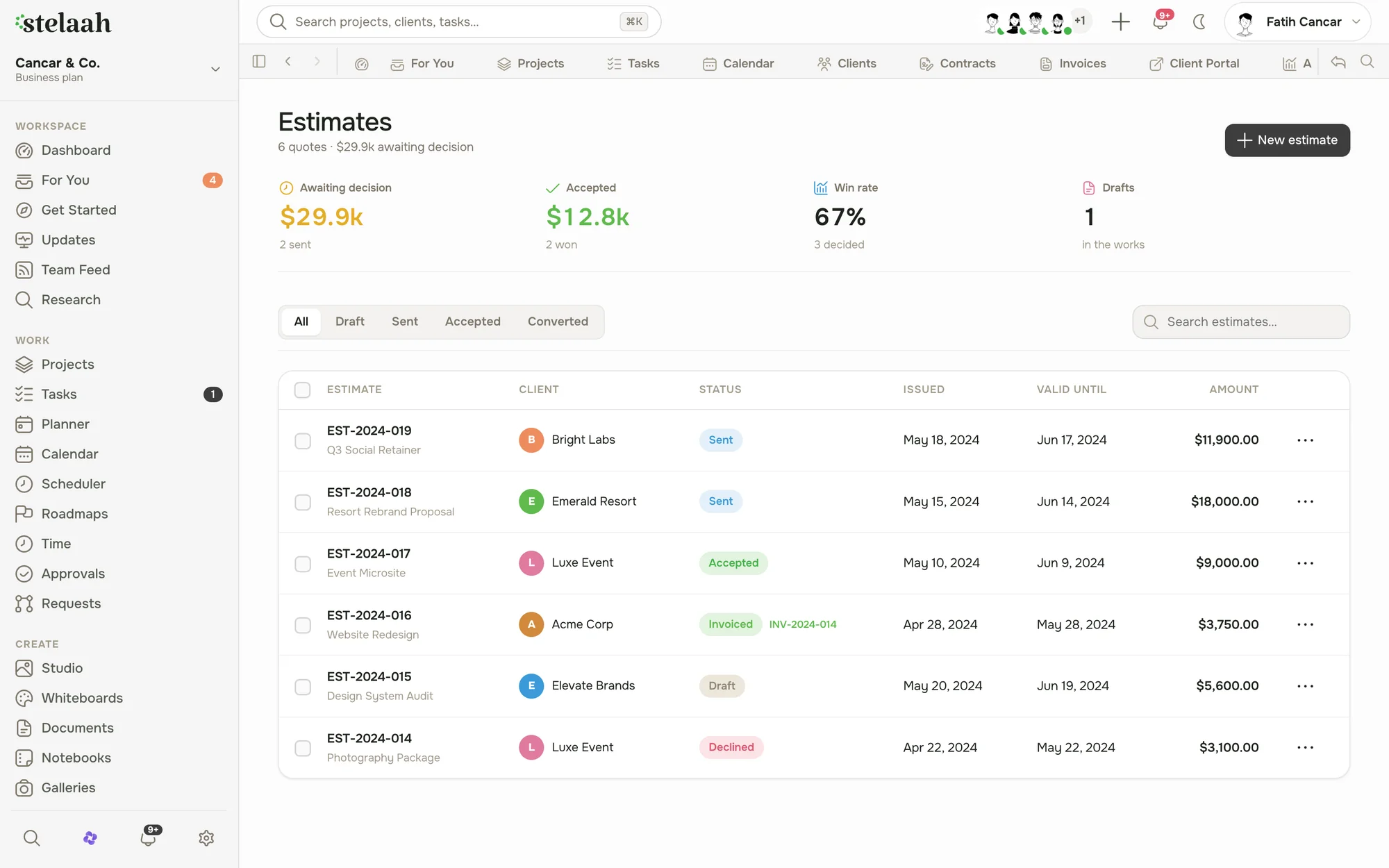Open linked invoice INV-2024-014
1389x868 pixels.
pyautogui.click(x=803, y=624)
